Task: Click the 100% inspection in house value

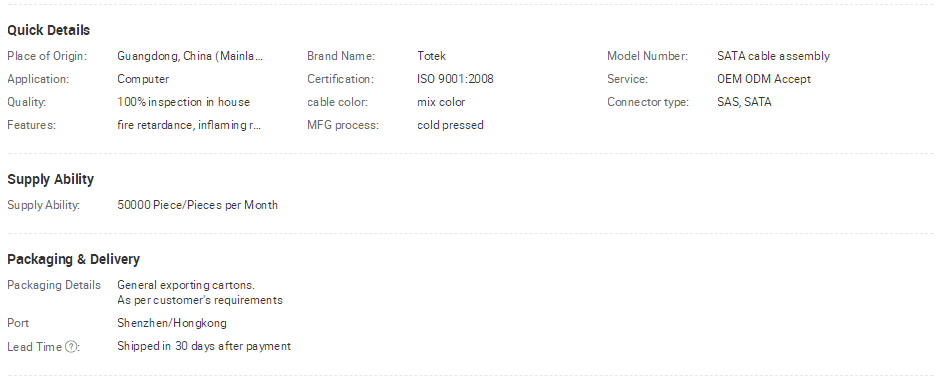Action: [x=183, y=102]
